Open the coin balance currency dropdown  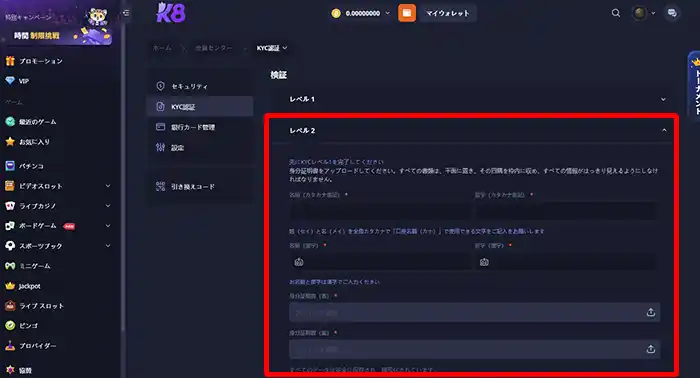tap(388, 13)
